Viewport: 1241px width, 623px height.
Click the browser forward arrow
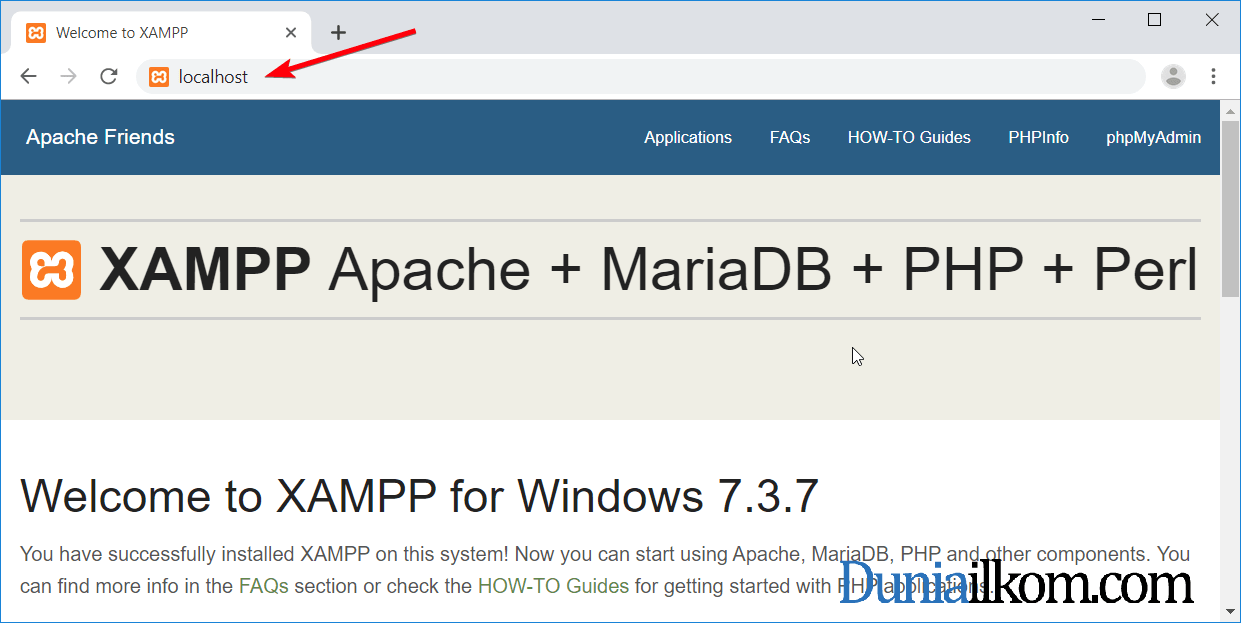pos(68,77)
